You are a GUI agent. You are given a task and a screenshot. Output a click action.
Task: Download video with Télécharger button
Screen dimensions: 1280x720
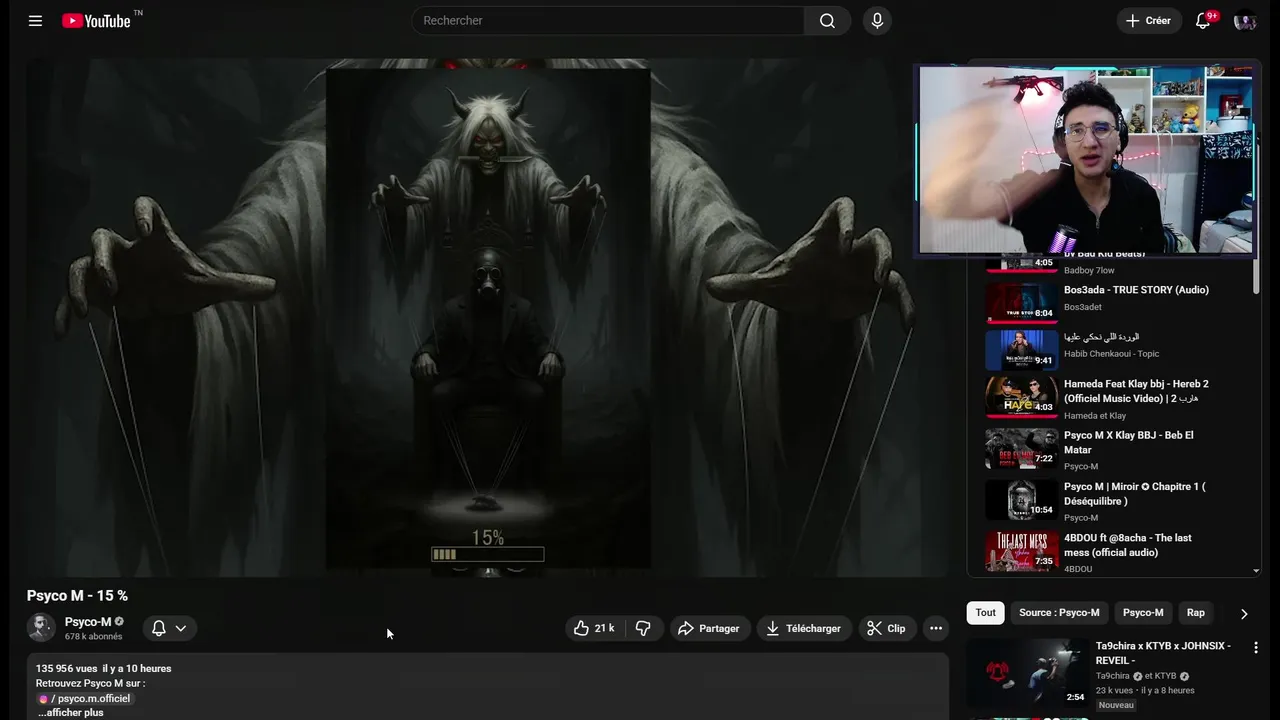point(804,628)
